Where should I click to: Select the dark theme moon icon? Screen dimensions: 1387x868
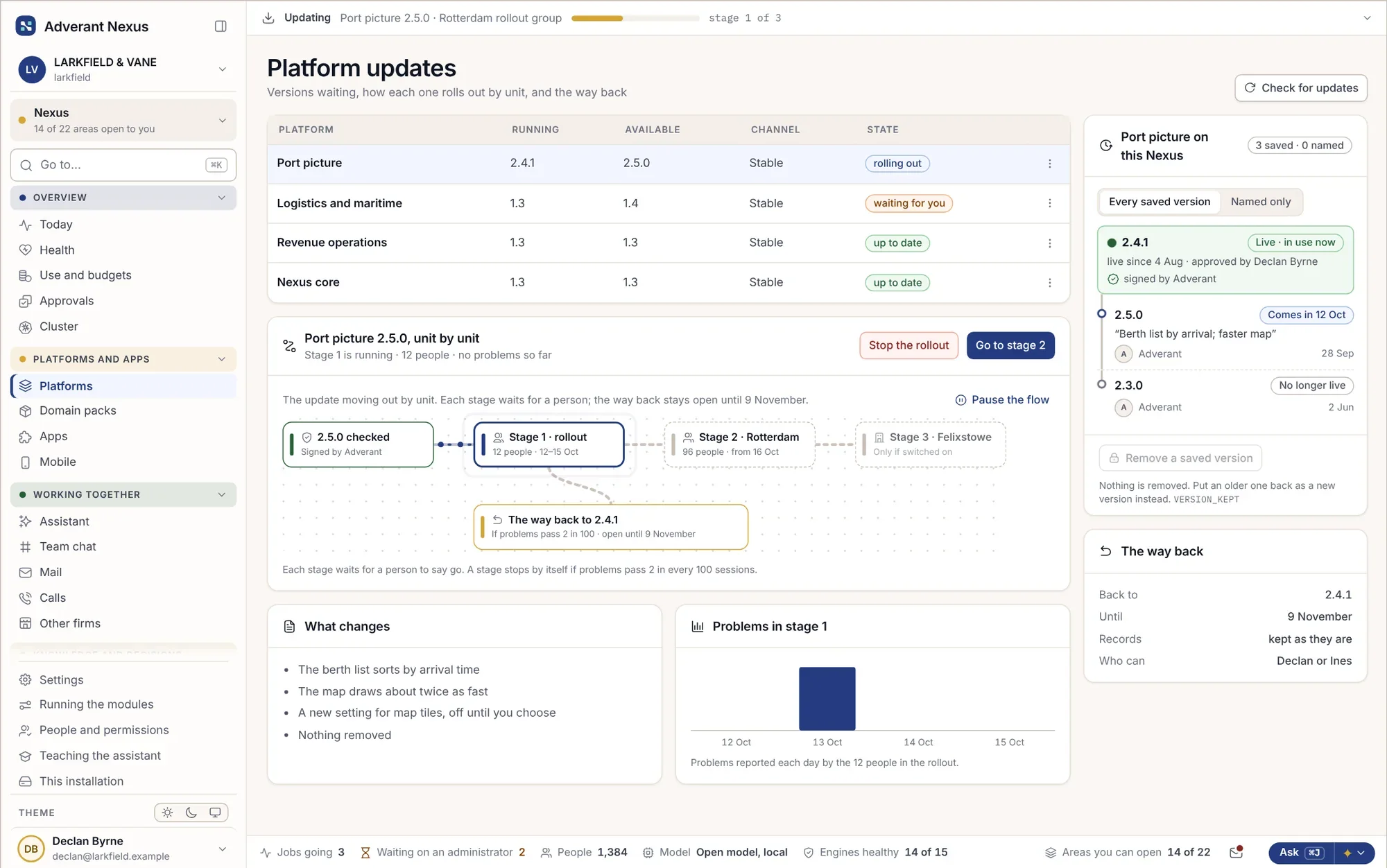191,813
